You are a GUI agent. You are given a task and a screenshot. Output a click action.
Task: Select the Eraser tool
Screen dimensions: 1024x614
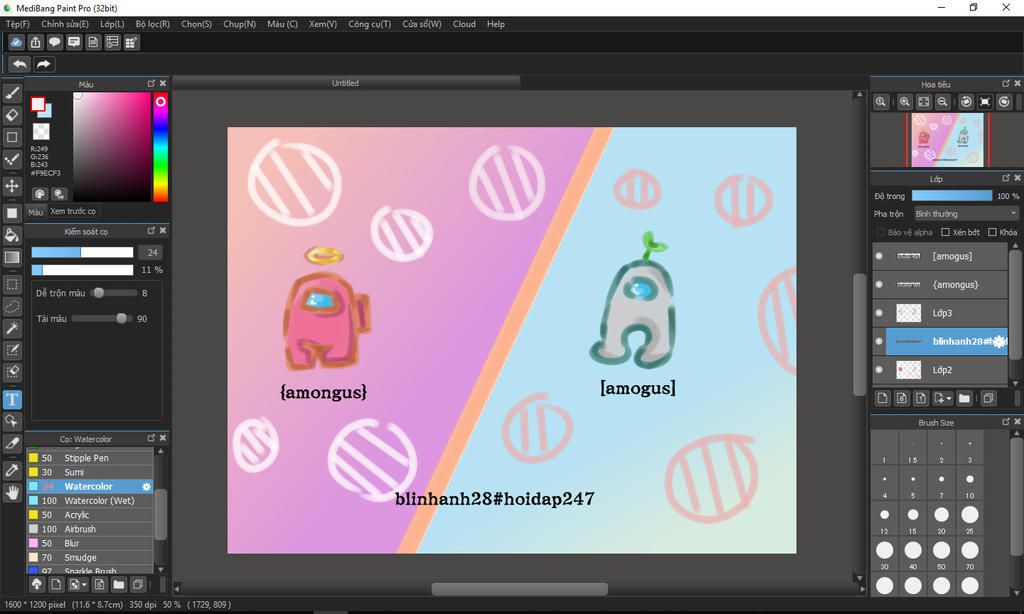(x=12, y=115)
